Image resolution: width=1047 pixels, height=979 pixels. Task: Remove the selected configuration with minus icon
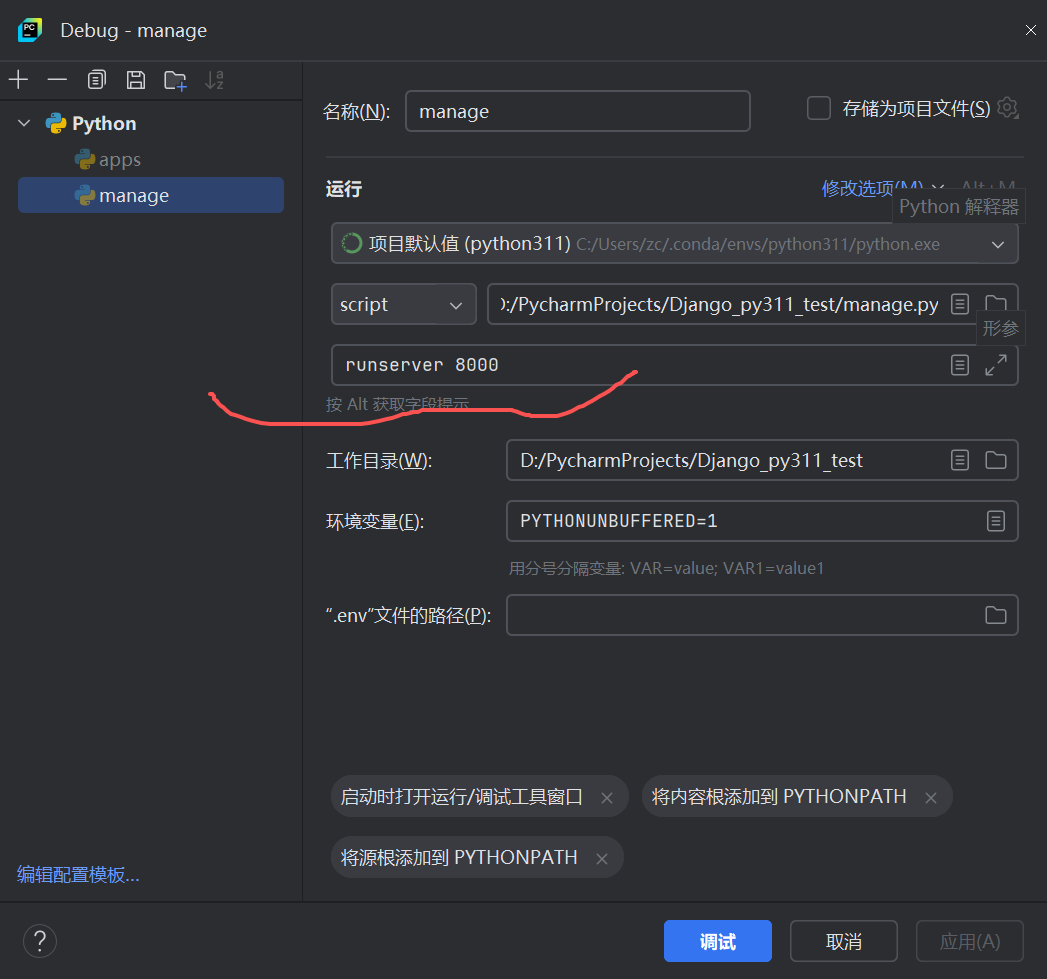[57, 80]
